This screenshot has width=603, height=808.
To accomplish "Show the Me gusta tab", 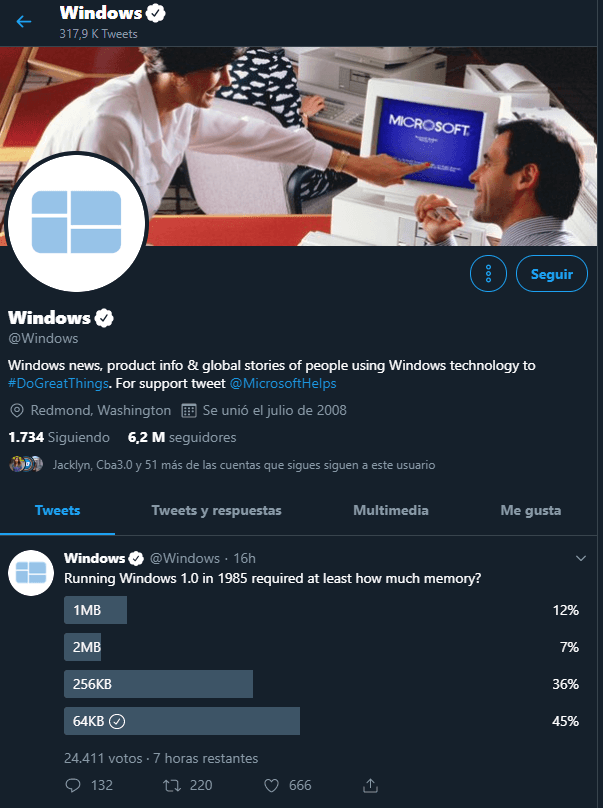I will point(530,510).
